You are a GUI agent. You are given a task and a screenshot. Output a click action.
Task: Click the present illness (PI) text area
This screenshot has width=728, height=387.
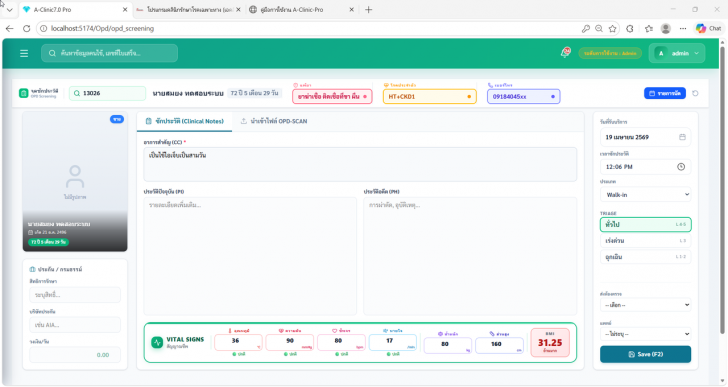click(x=250, y=256)
